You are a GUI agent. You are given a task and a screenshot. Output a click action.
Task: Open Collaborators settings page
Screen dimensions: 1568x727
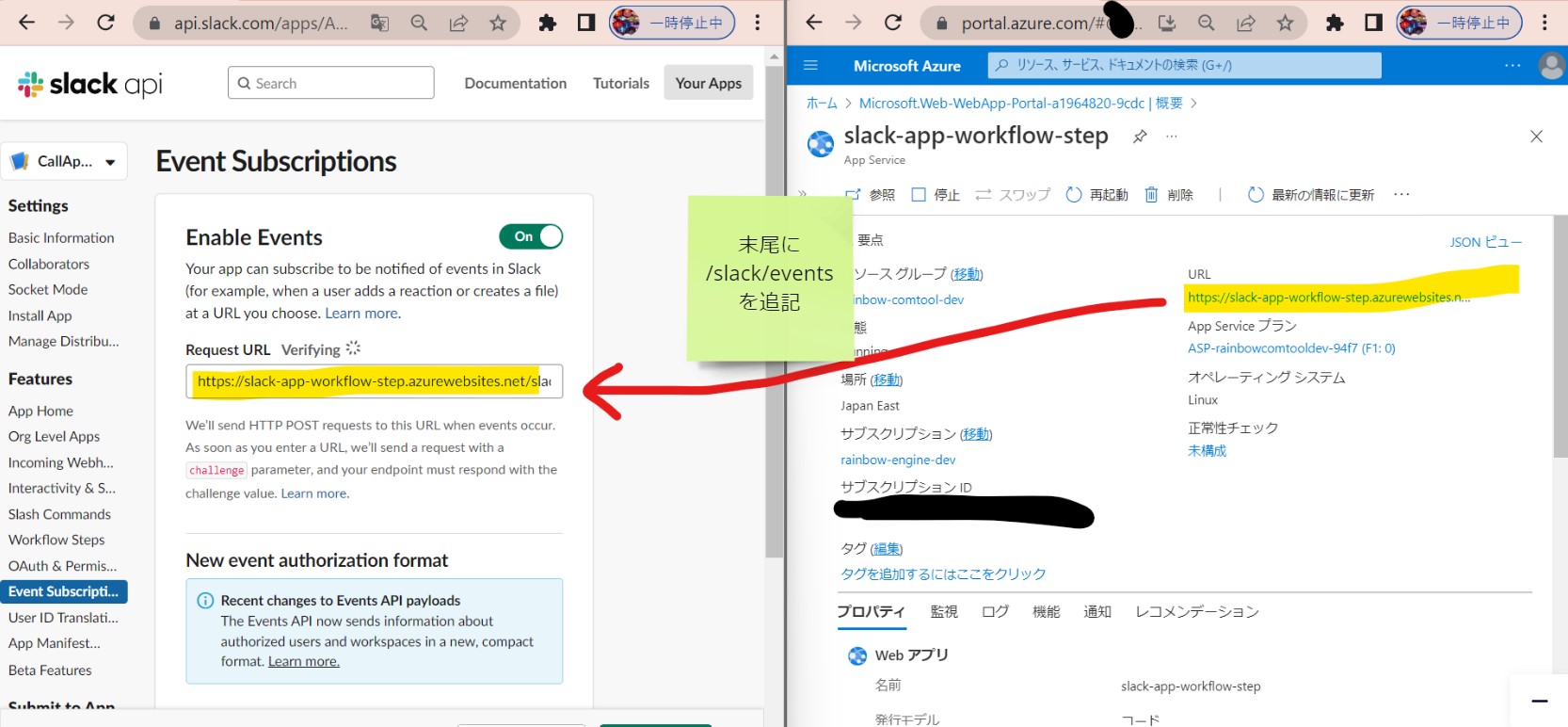tap(49, 265)
